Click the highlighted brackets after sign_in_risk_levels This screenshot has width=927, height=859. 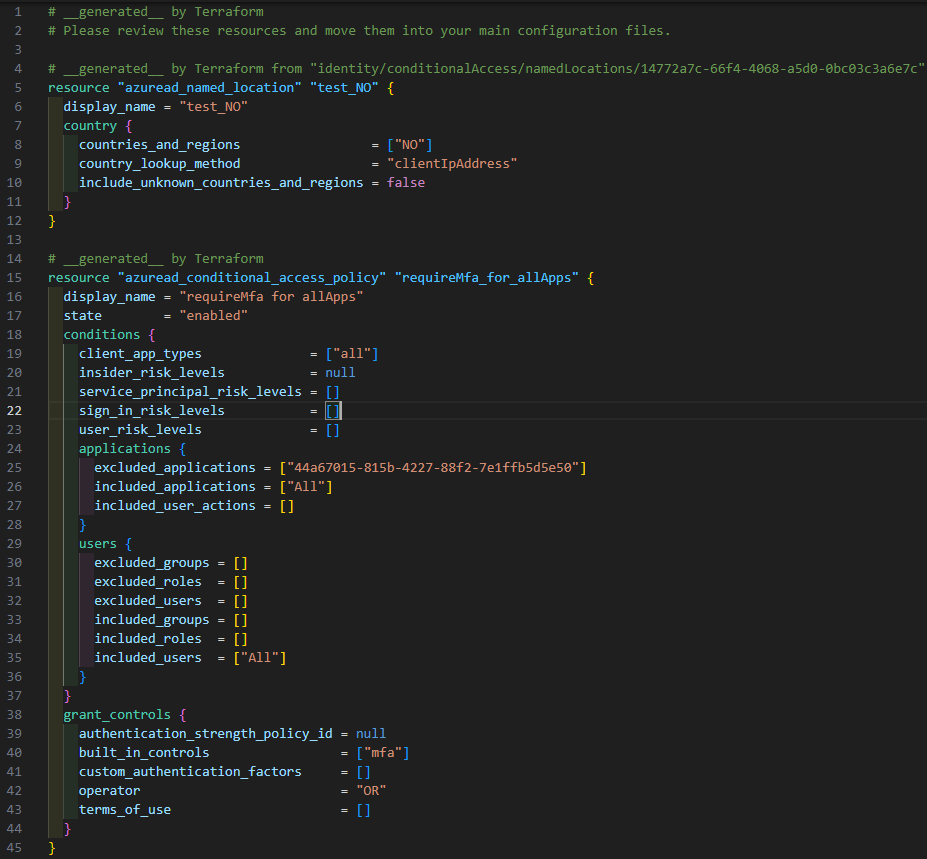(333, 411)
